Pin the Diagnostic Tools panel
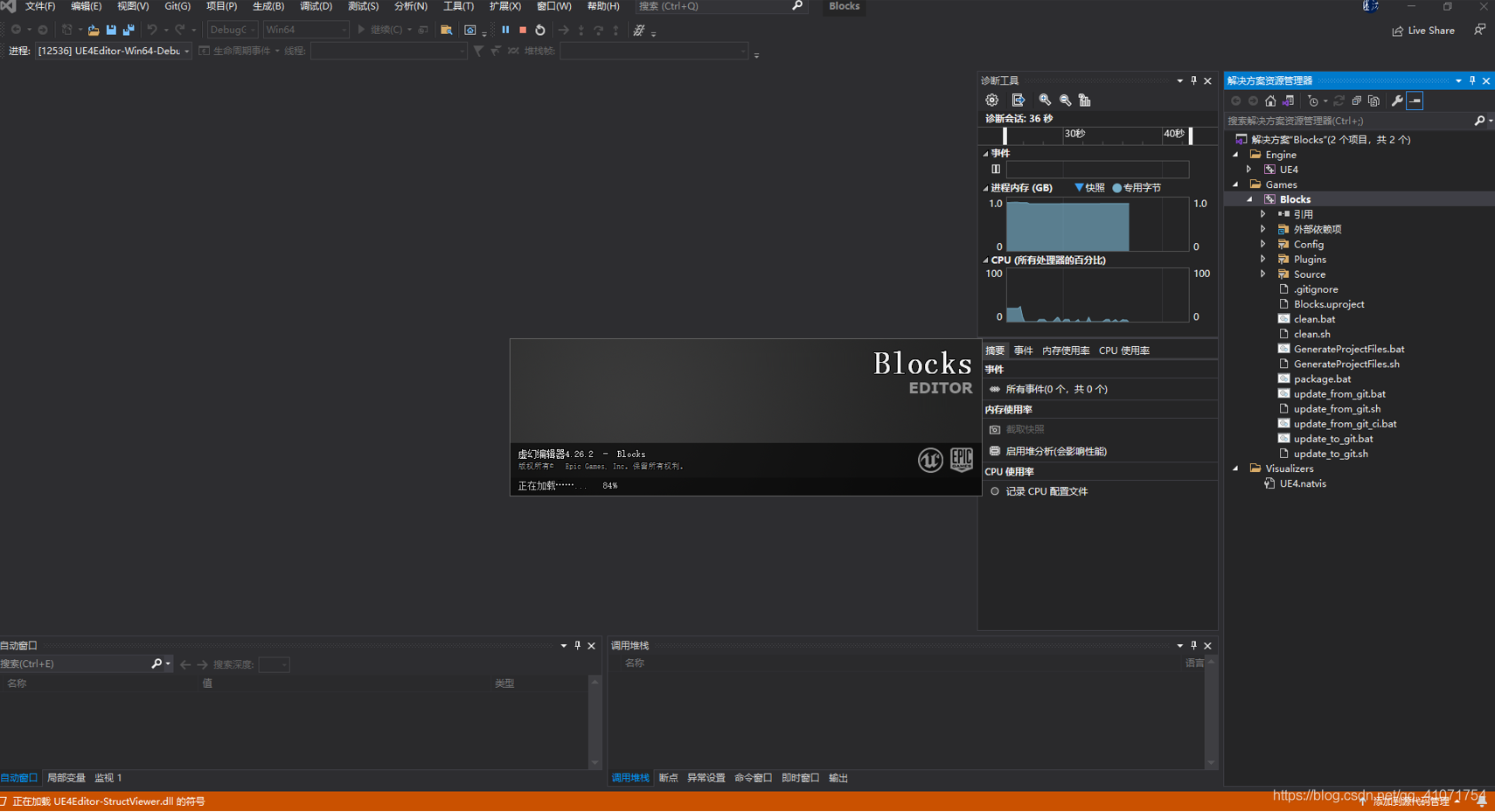Screen dimensions: 1495x812 pos(1193,80)
